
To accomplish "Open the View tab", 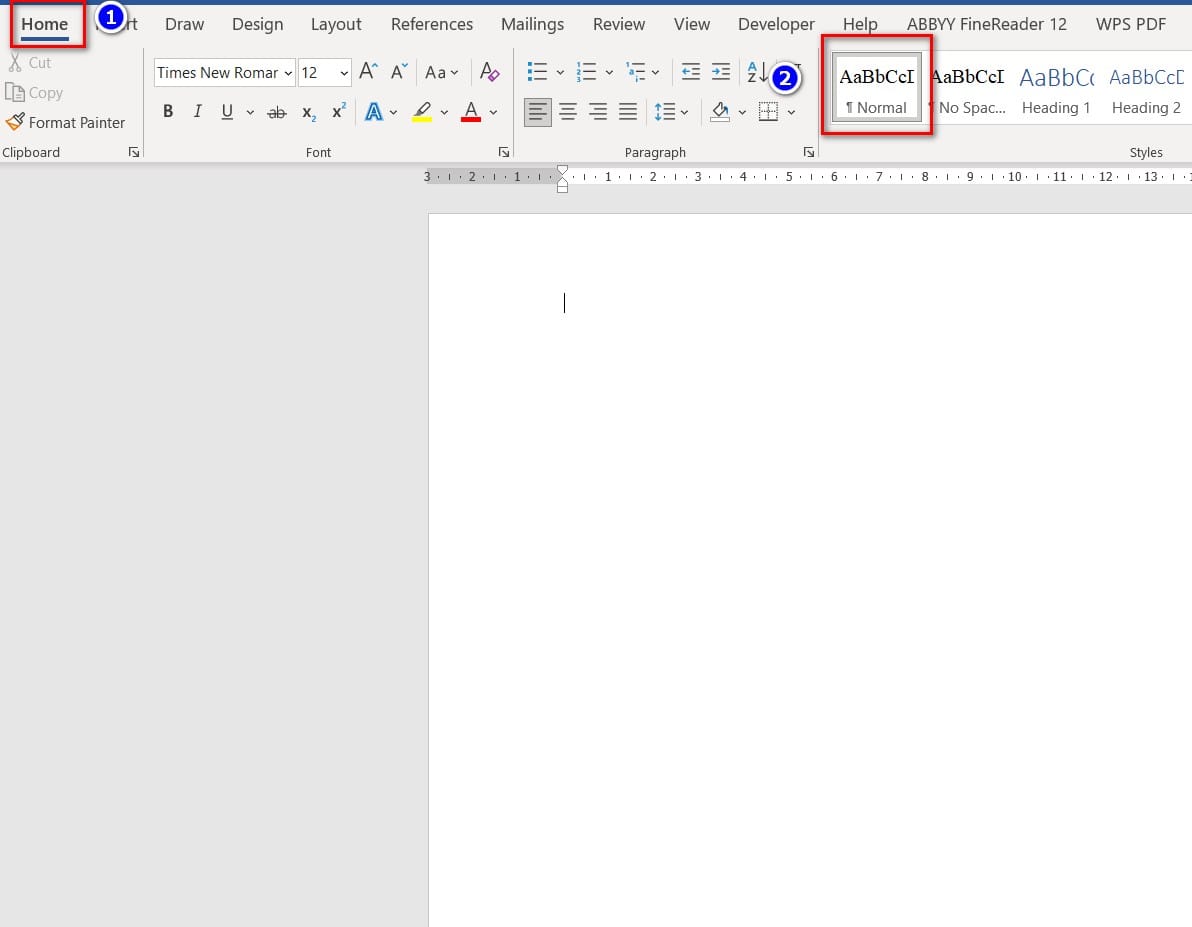I will [x=692, y=24].
